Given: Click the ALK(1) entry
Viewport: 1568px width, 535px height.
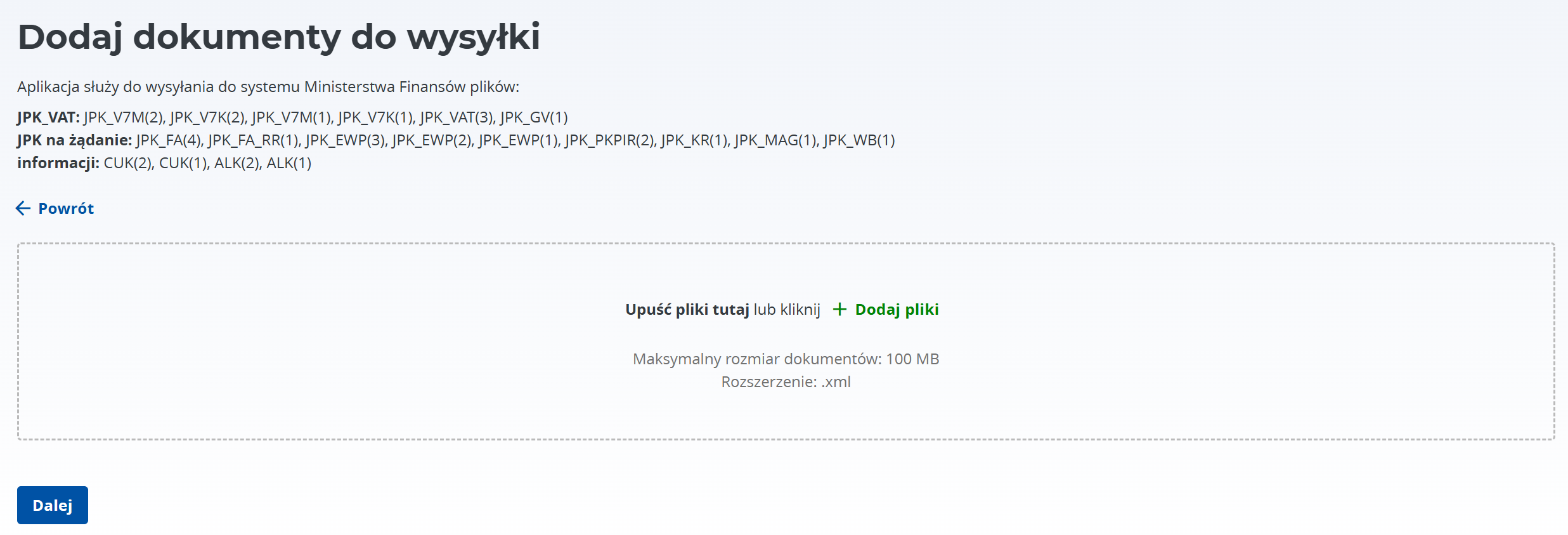Looking at the screenshot, I should [x=288, y=163].
